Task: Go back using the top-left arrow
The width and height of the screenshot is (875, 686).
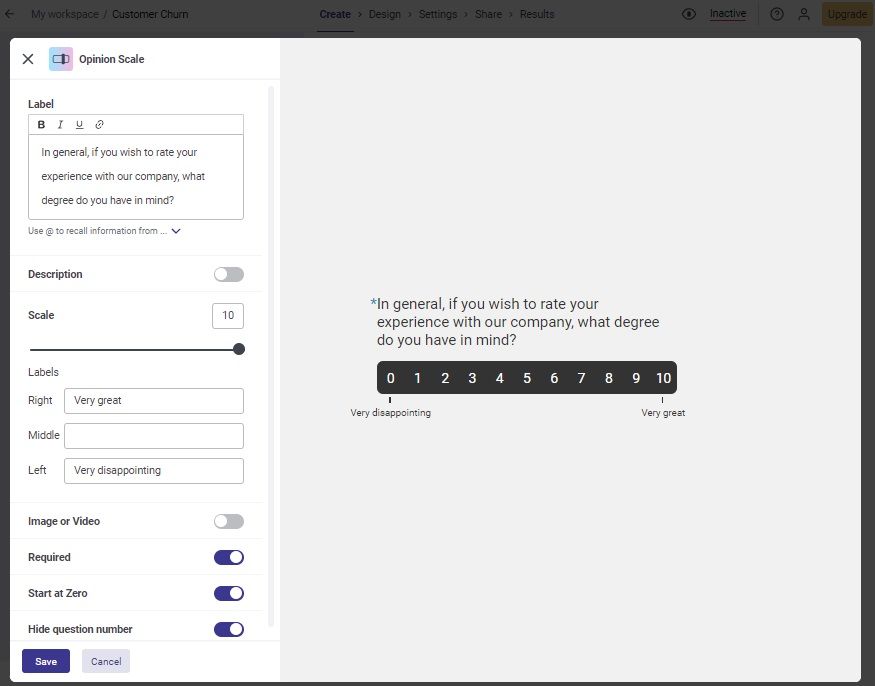Action: [x=9, y=14]
